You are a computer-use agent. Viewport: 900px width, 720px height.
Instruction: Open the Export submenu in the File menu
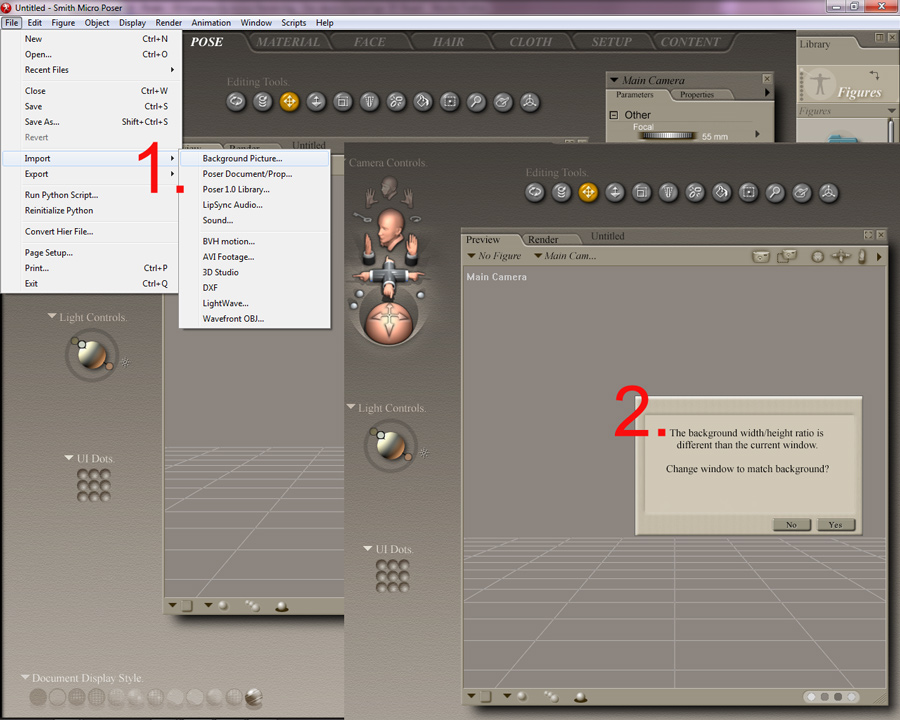90,174
